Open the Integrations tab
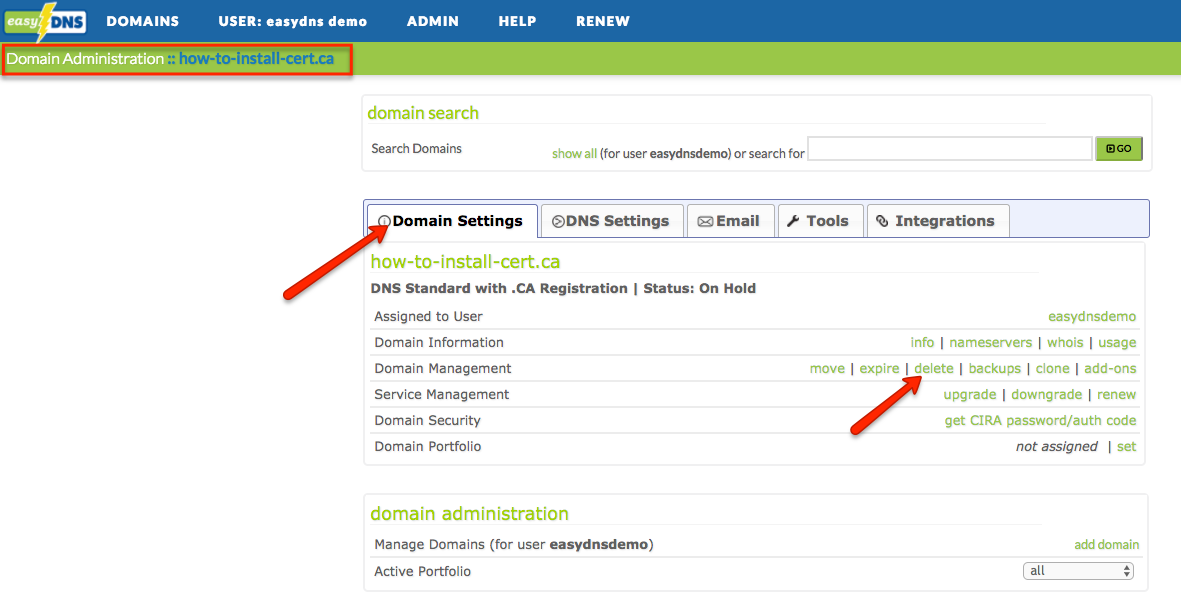The image size is (1181, 605). tap(938, 222)
